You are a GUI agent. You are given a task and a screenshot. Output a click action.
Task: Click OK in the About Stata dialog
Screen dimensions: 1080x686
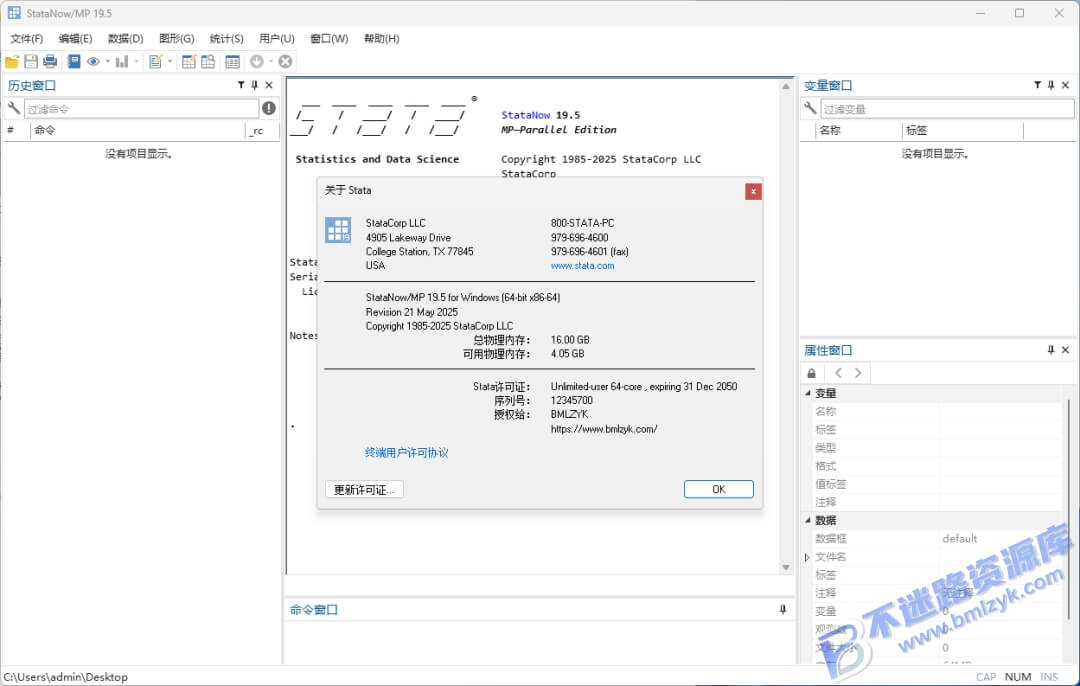[718, 489]
